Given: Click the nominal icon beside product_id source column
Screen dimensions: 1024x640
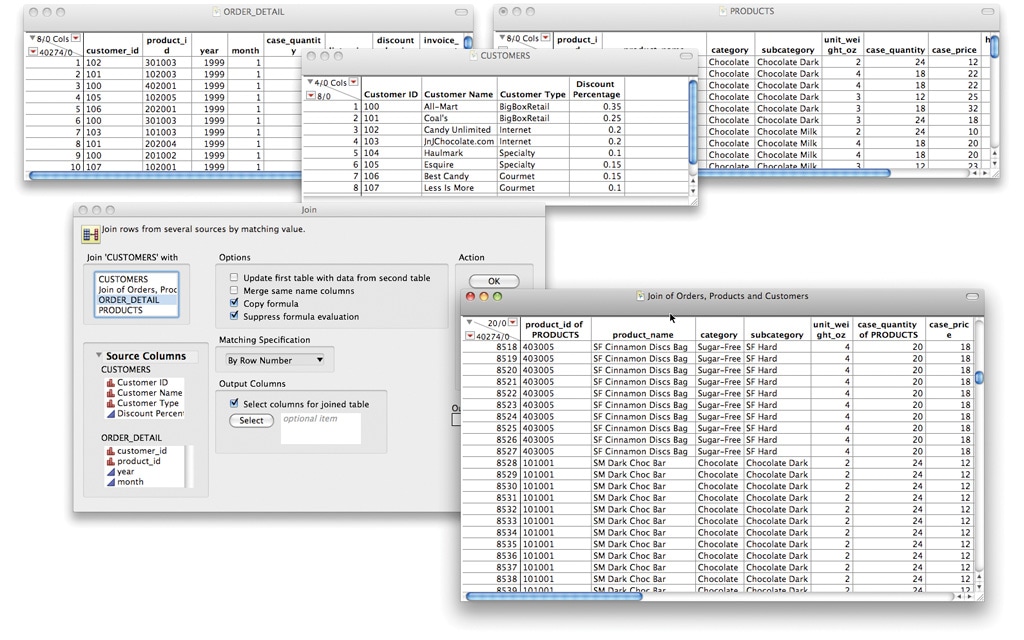Looking at the screenshot, I should tap(111, 462).
